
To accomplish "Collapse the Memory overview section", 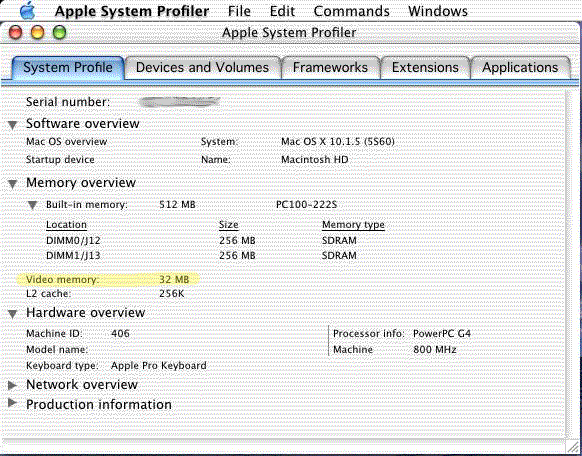I will 13,184.
